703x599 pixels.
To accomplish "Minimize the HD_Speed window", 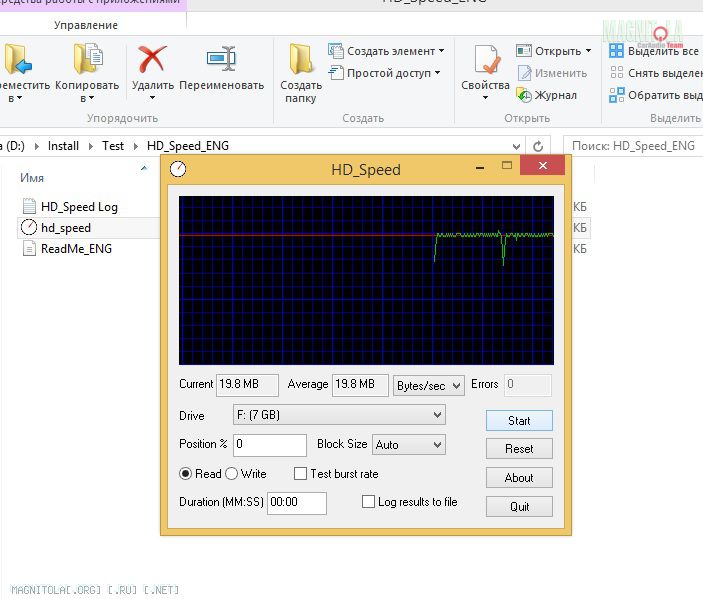I will click(x=480, y=167).
